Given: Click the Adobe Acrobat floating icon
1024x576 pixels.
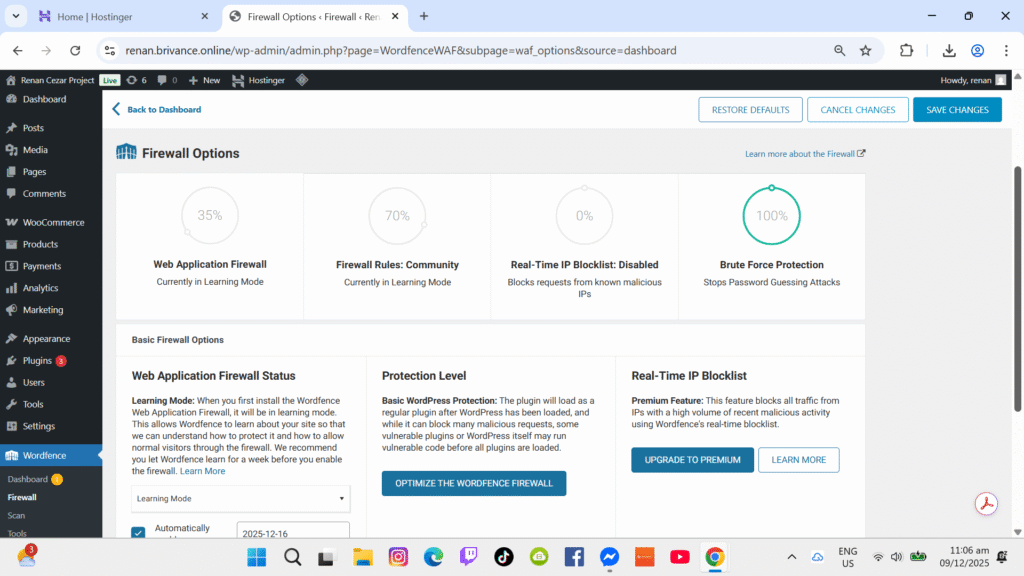Looking at the screenshot, I should click(x=987, y=503).
